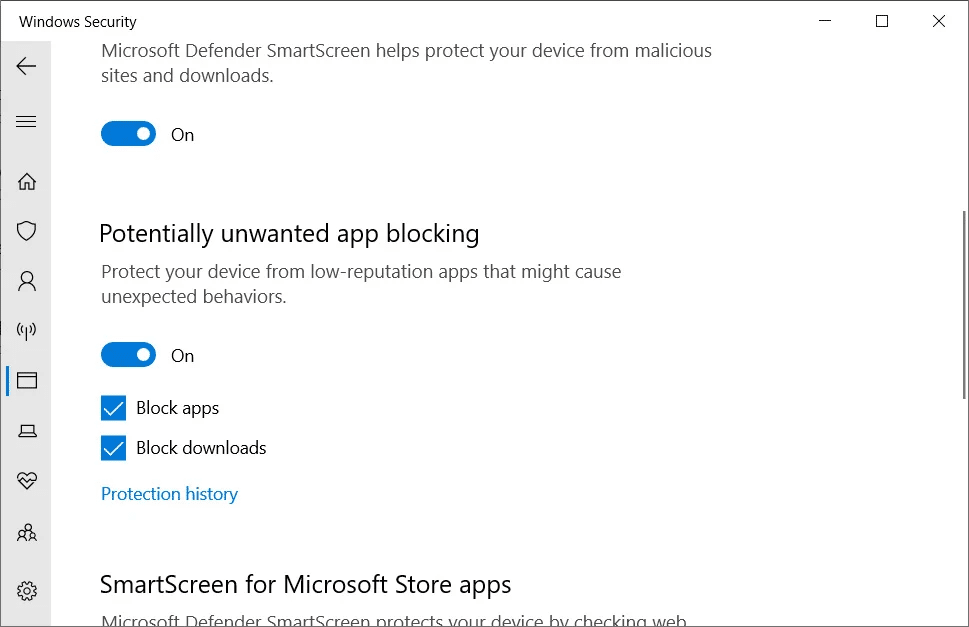Viewport: 969px width, 627px height.
Task: Turn off the Microsoft Defender SmartScreen toggle
Action: [x=129, y=134]
